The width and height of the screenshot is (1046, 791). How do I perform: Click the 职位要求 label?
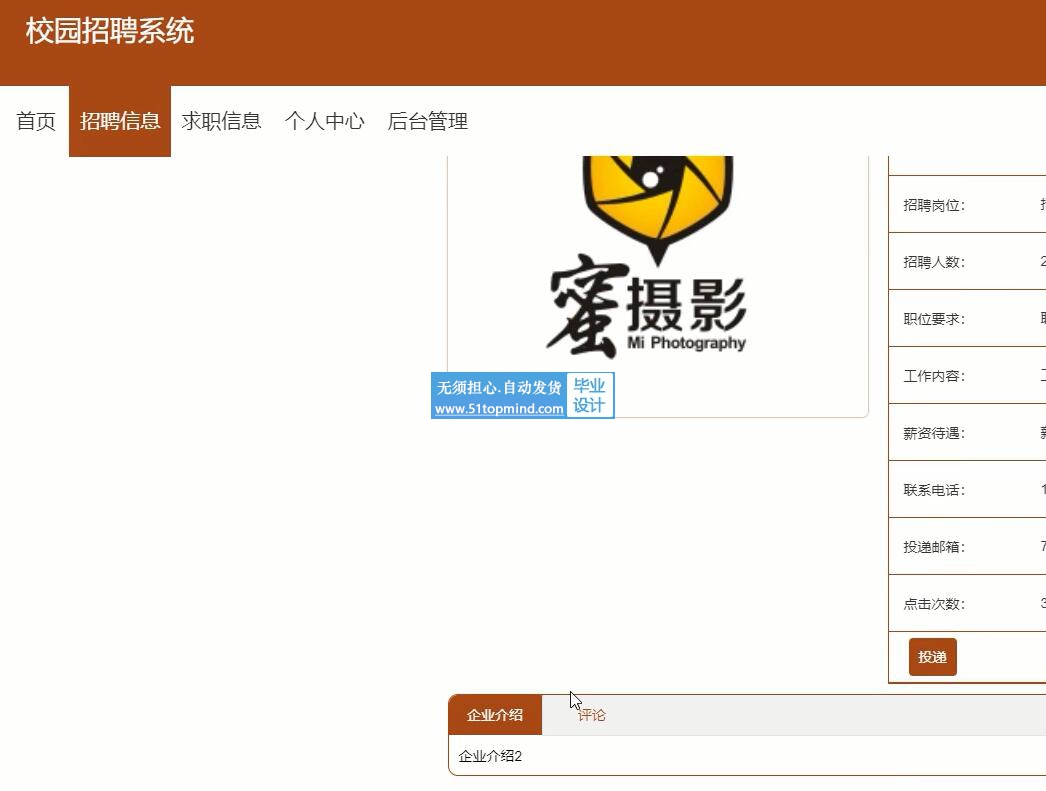coord(934,319)
